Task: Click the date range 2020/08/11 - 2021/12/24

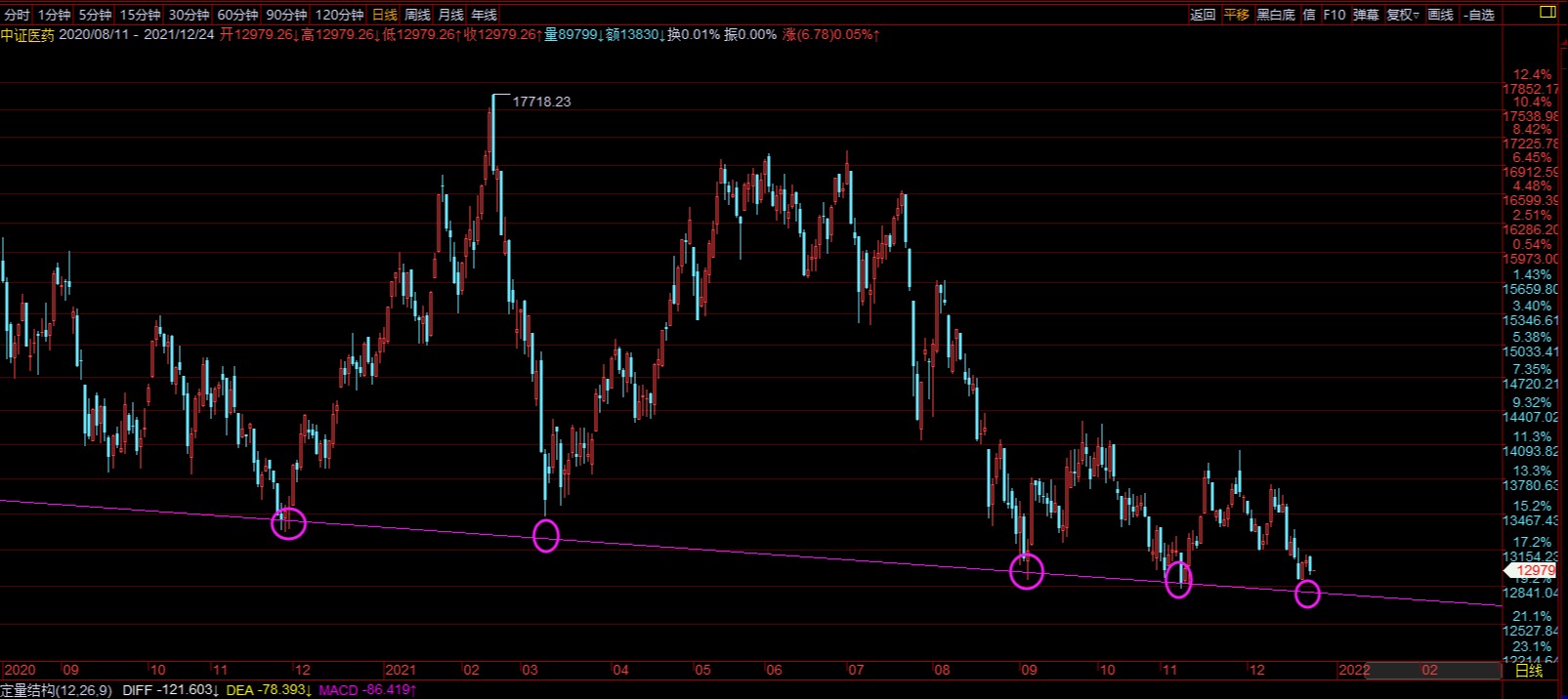Action: point(138,35)
